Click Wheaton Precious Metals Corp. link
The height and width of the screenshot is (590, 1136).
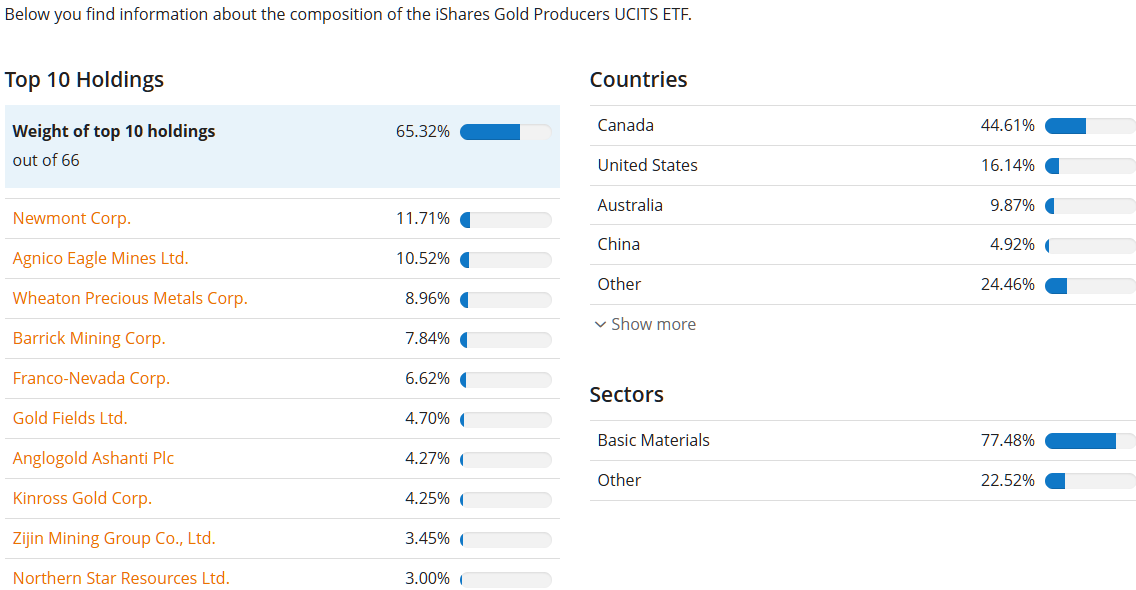click(130, 298)
